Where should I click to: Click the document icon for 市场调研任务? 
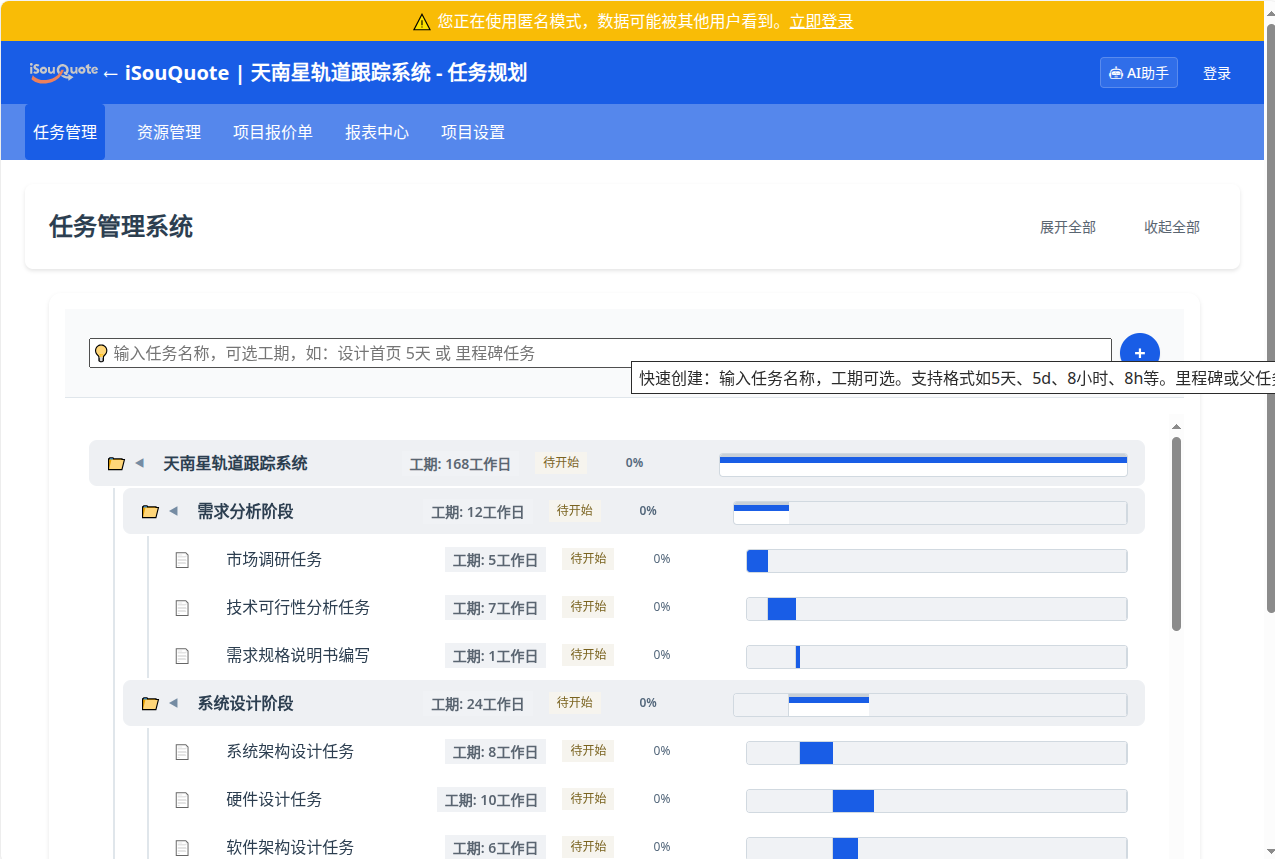[x=182, y=560]
